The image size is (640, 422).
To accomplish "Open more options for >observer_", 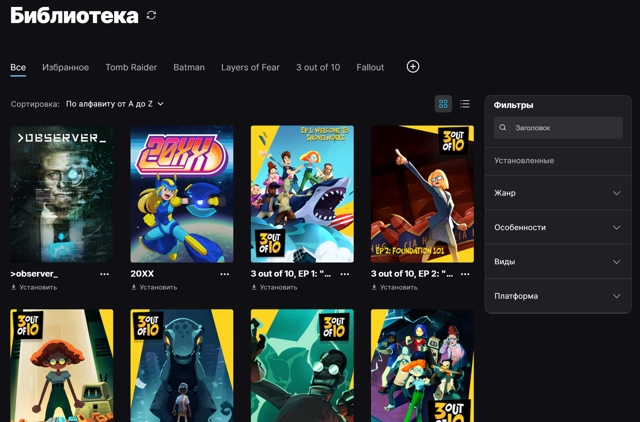I will 104,274.
